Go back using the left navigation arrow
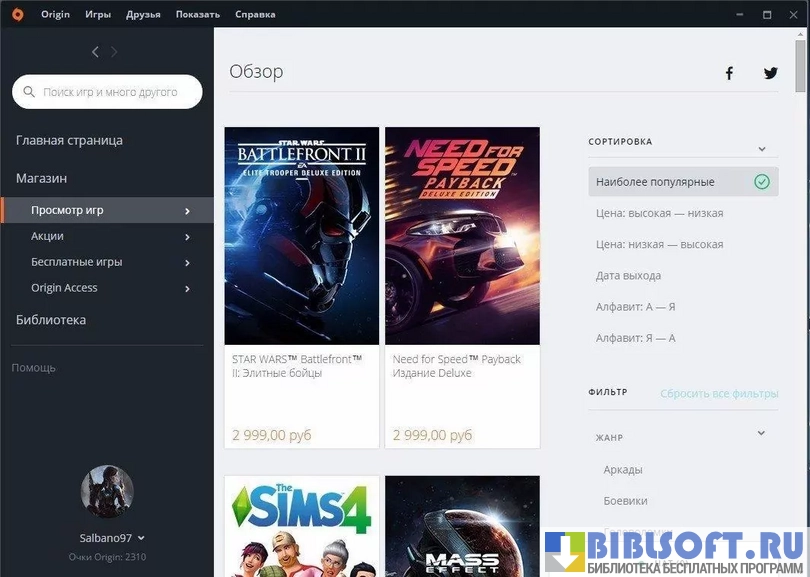This screenshot has height=577, width=810. [95, 52]
